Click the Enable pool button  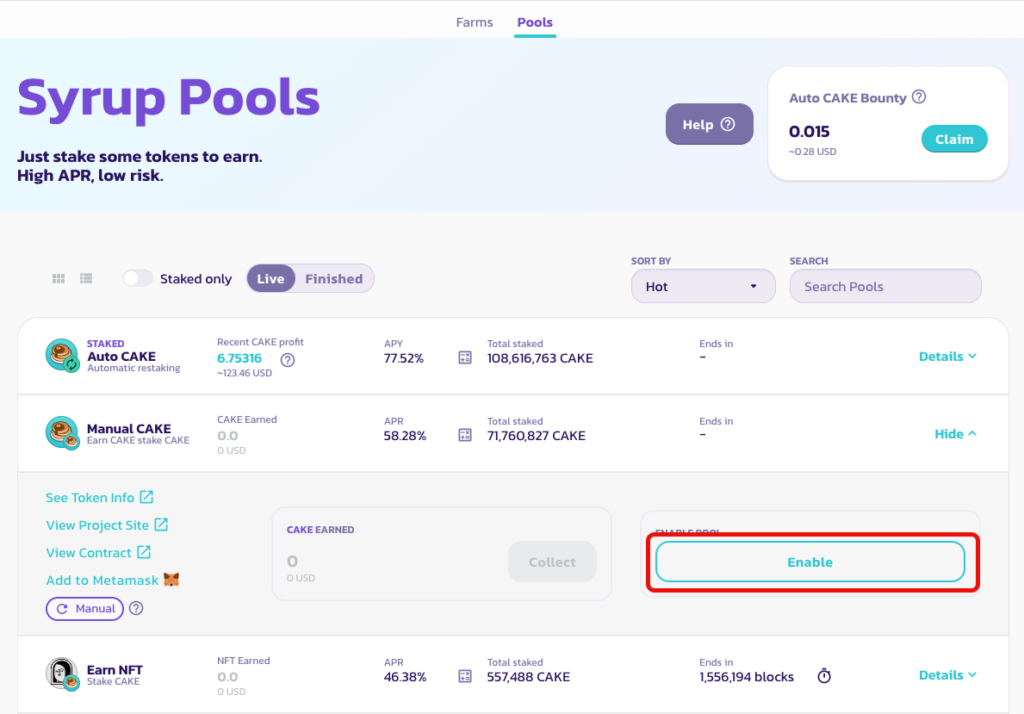tap(810, 562)
